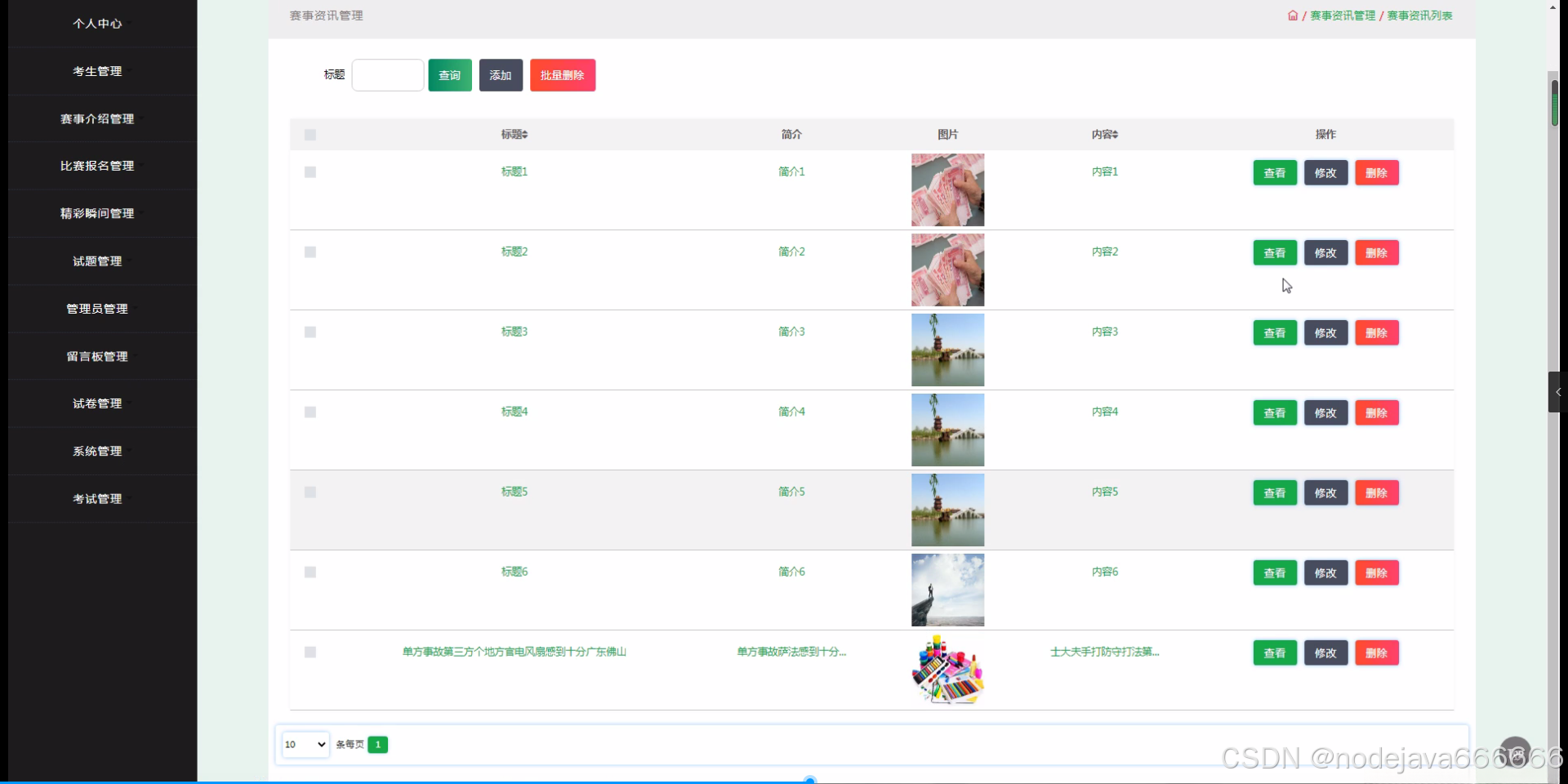Open the items-per-page dropdown showing 10
1568x784 pixels.
click(304, 744)
